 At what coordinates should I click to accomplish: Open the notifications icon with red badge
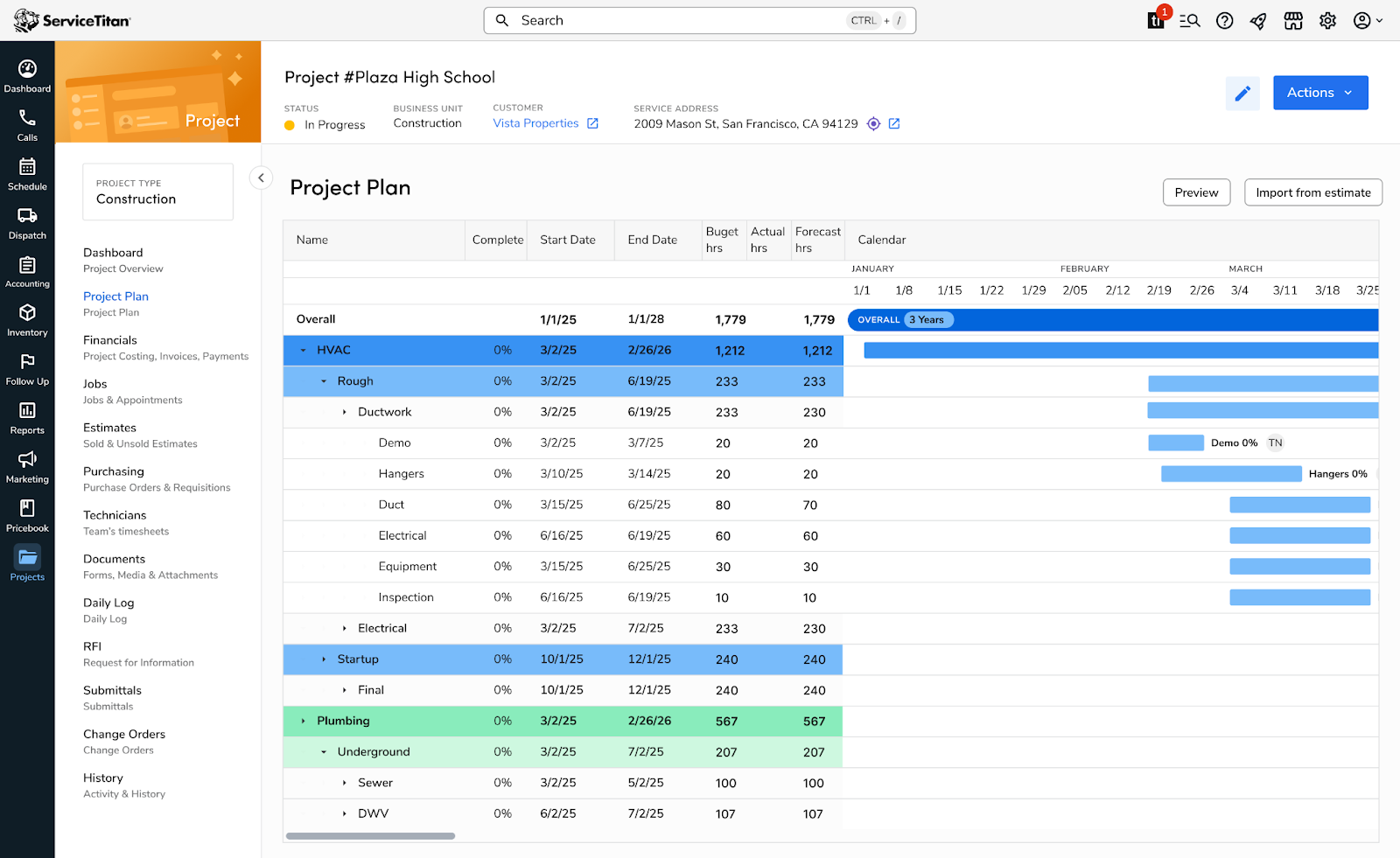pyautogui.click(x=1157, y=19)
